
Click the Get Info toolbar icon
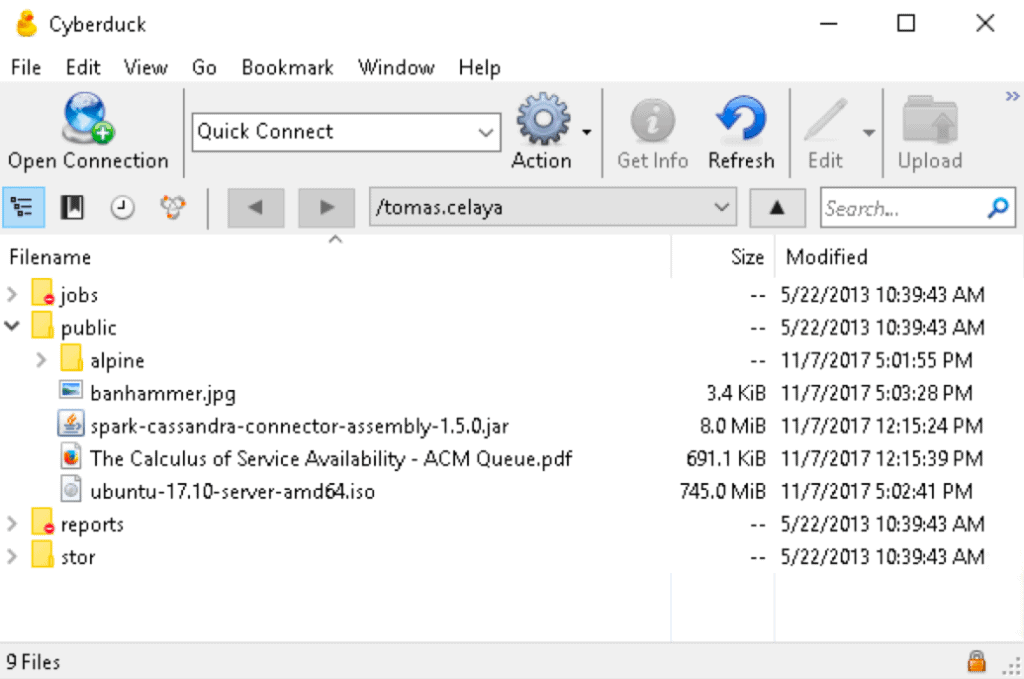pos(652,120)
